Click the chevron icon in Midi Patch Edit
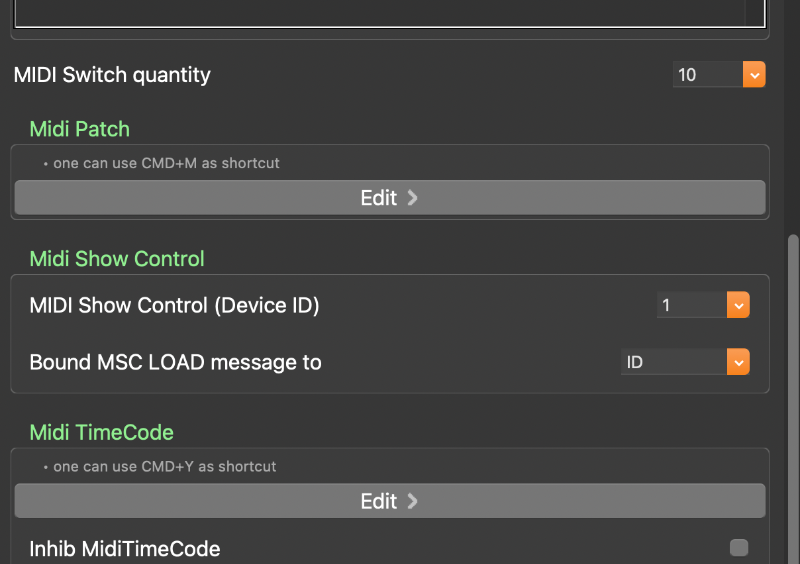 (413, 198)
